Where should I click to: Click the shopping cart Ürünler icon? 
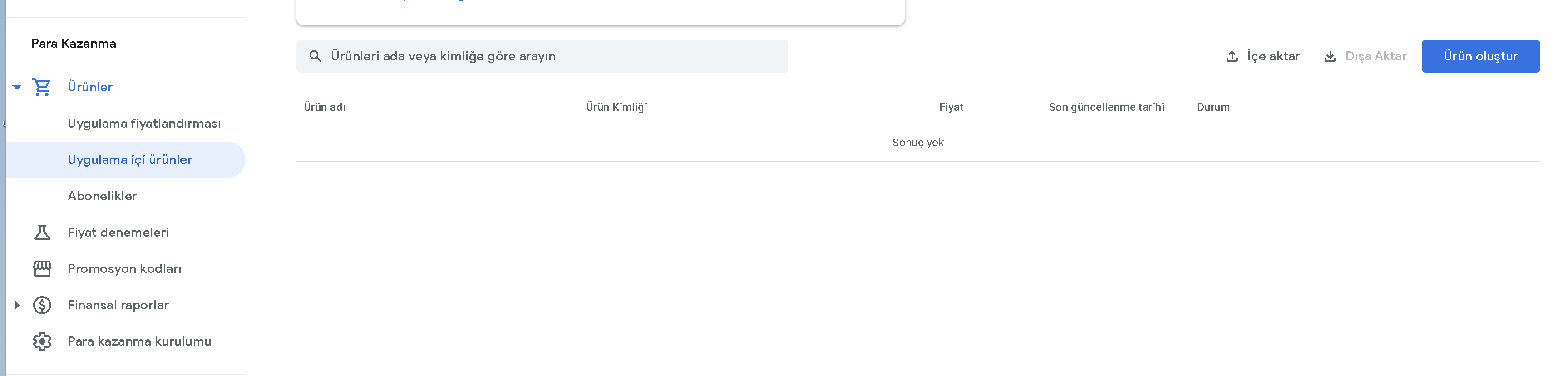41,87
